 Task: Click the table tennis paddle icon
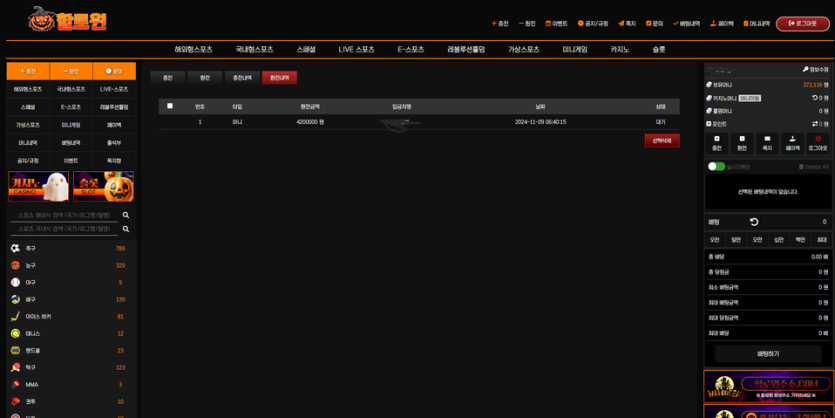(15, 367)
